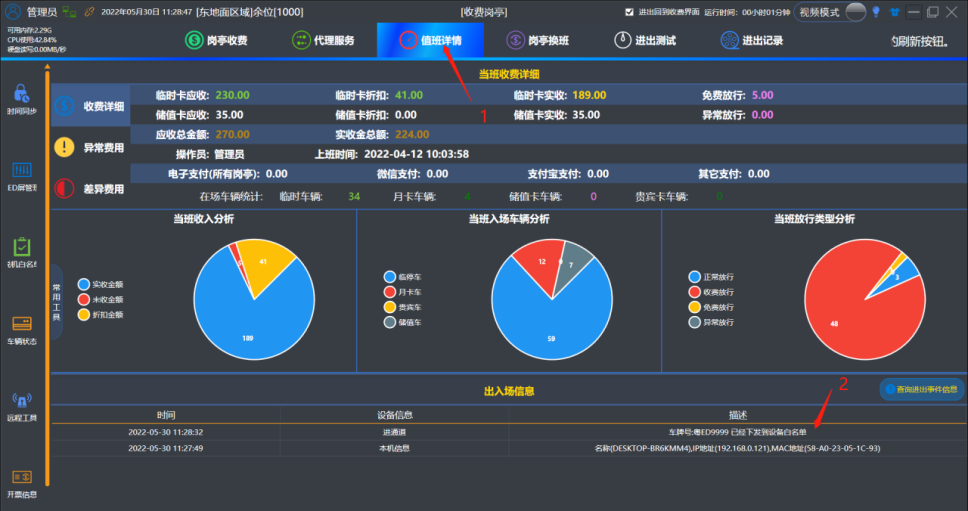This screenshot has width=968, height=511.
Task: Switch to the 代理服务 tab label
Action: coord(334,41)
